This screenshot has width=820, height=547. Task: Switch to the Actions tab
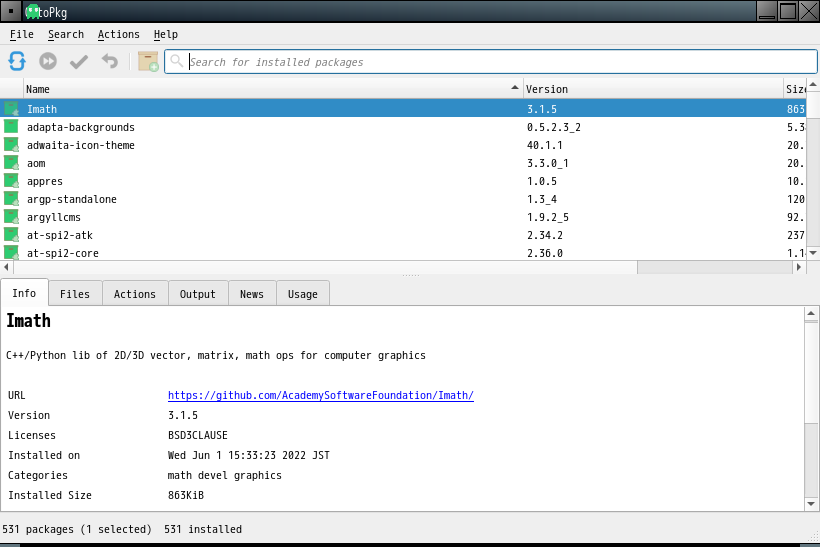[135, 294]
